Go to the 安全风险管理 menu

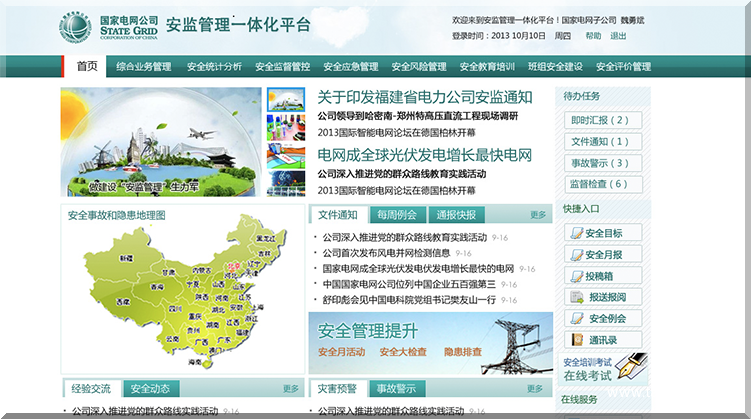tap(418, 67)
